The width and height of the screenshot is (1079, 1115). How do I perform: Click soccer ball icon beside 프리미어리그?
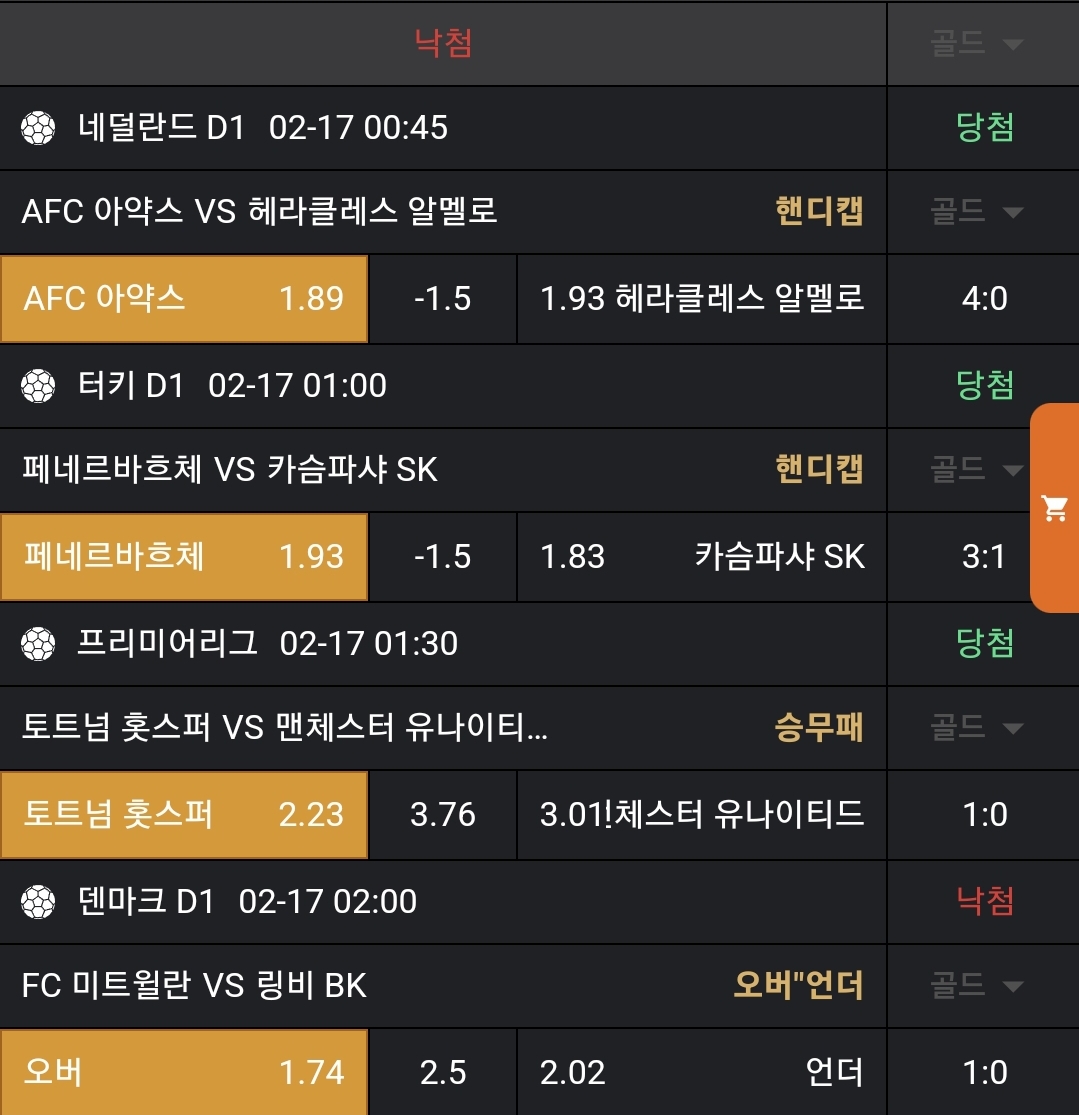(38, 643)
